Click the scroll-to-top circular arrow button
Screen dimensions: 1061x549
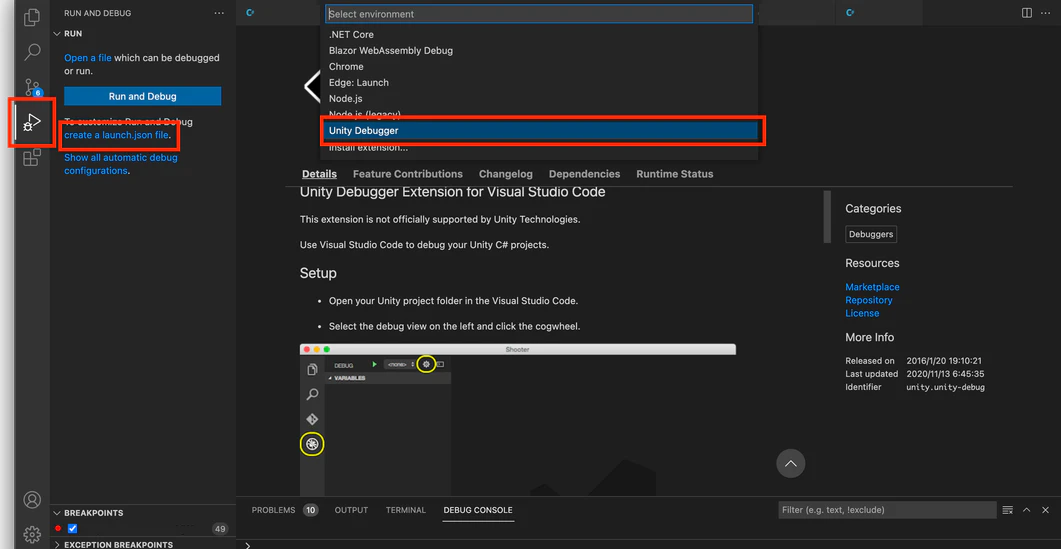(x=790, y=464)
